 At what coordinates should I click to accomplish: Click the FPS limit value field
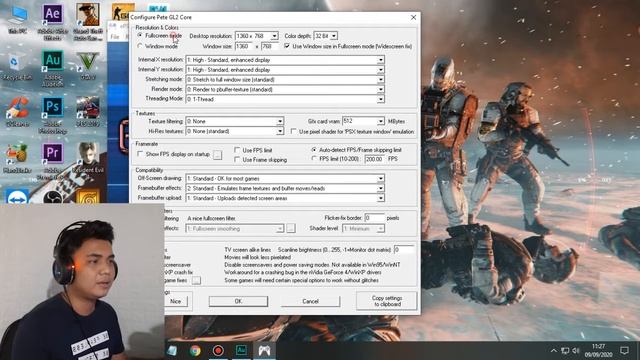click(x=375, y=159)
